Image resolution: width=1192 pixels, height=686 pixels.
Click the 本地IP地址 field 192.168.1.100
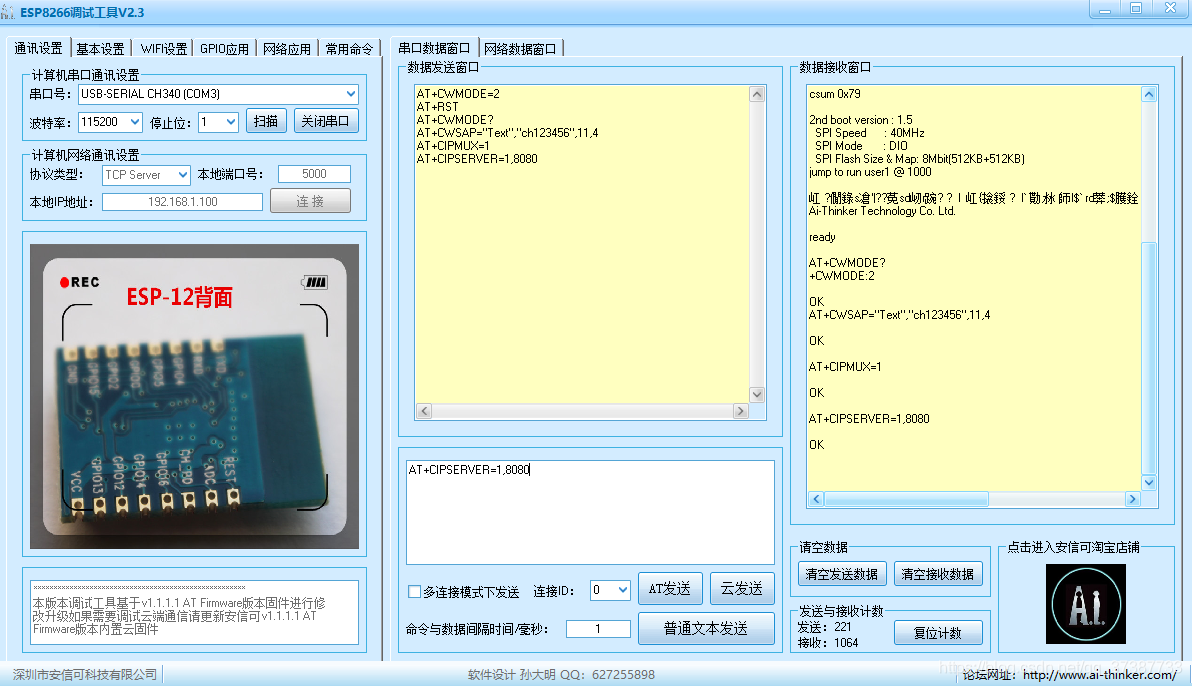pyautogui.click(x=182, y=202)
